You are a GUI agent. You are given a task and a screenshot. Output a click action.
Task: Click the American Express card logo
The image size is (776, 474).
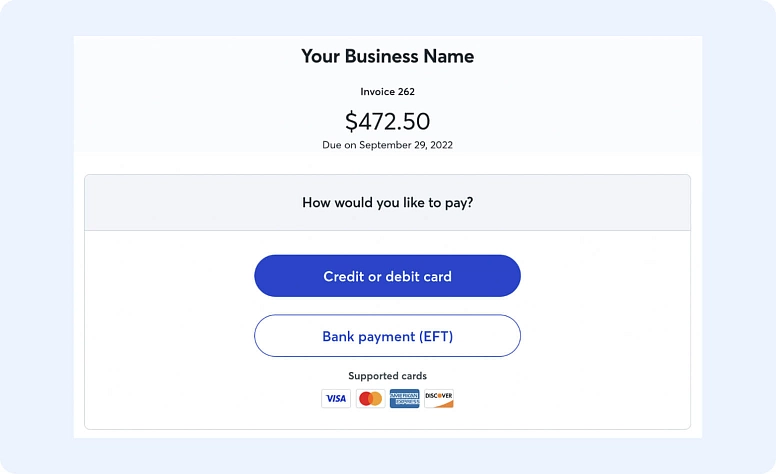pos(404,398)
